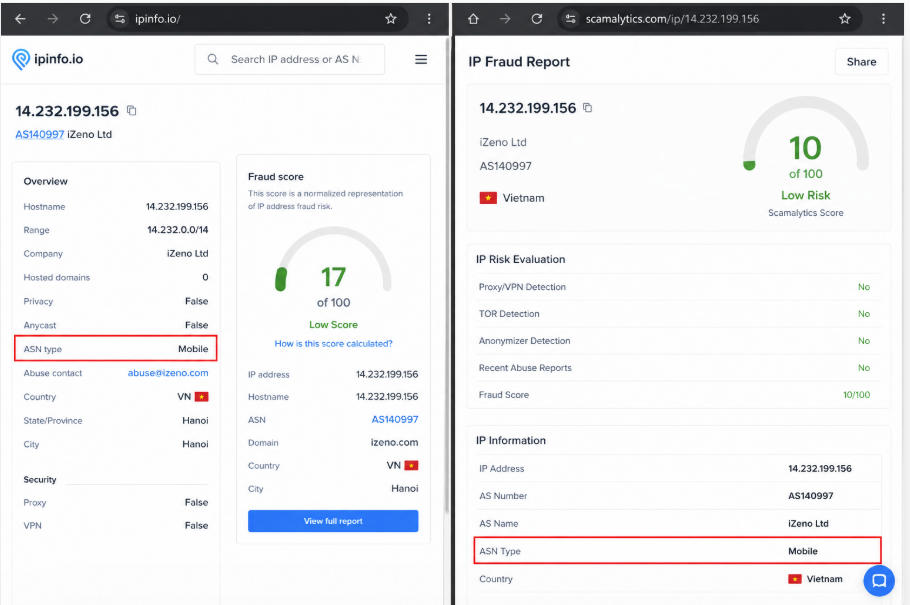Click the search magnifier icon on ipinfo.io

click(213, 59)
